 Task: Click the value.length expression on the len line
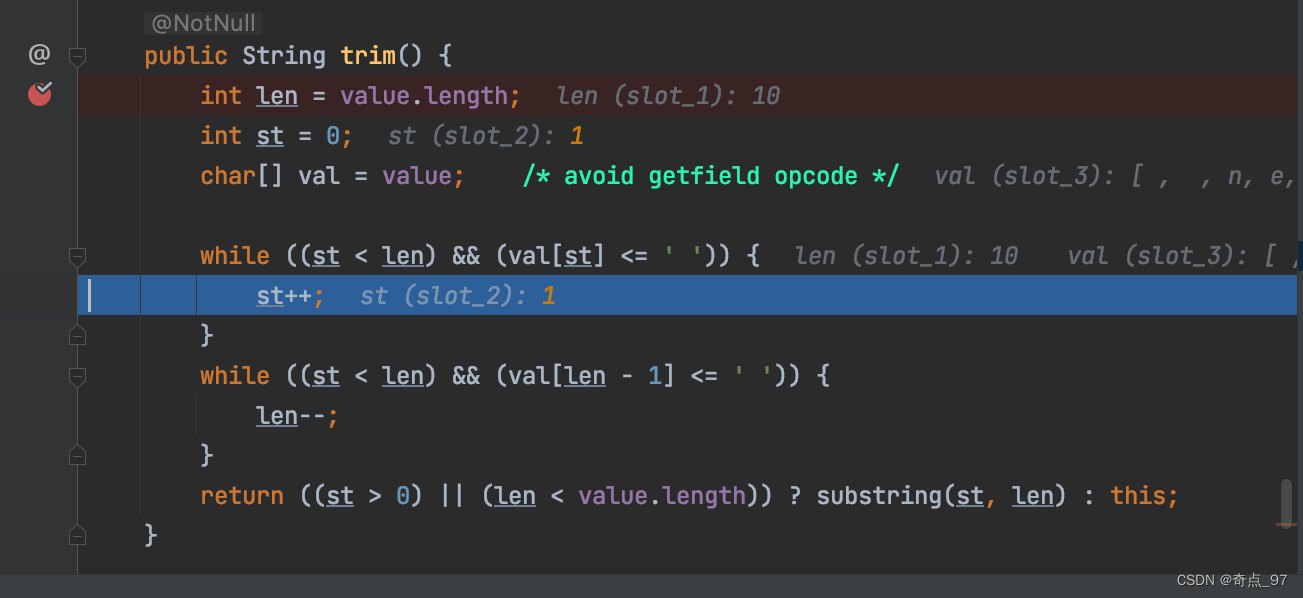(429, 95)
